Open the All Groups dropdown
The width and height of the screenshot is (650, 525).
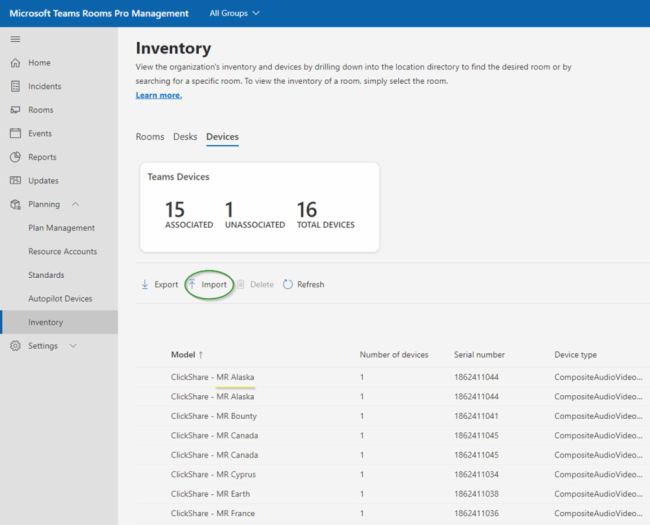[x=235, y=13]
